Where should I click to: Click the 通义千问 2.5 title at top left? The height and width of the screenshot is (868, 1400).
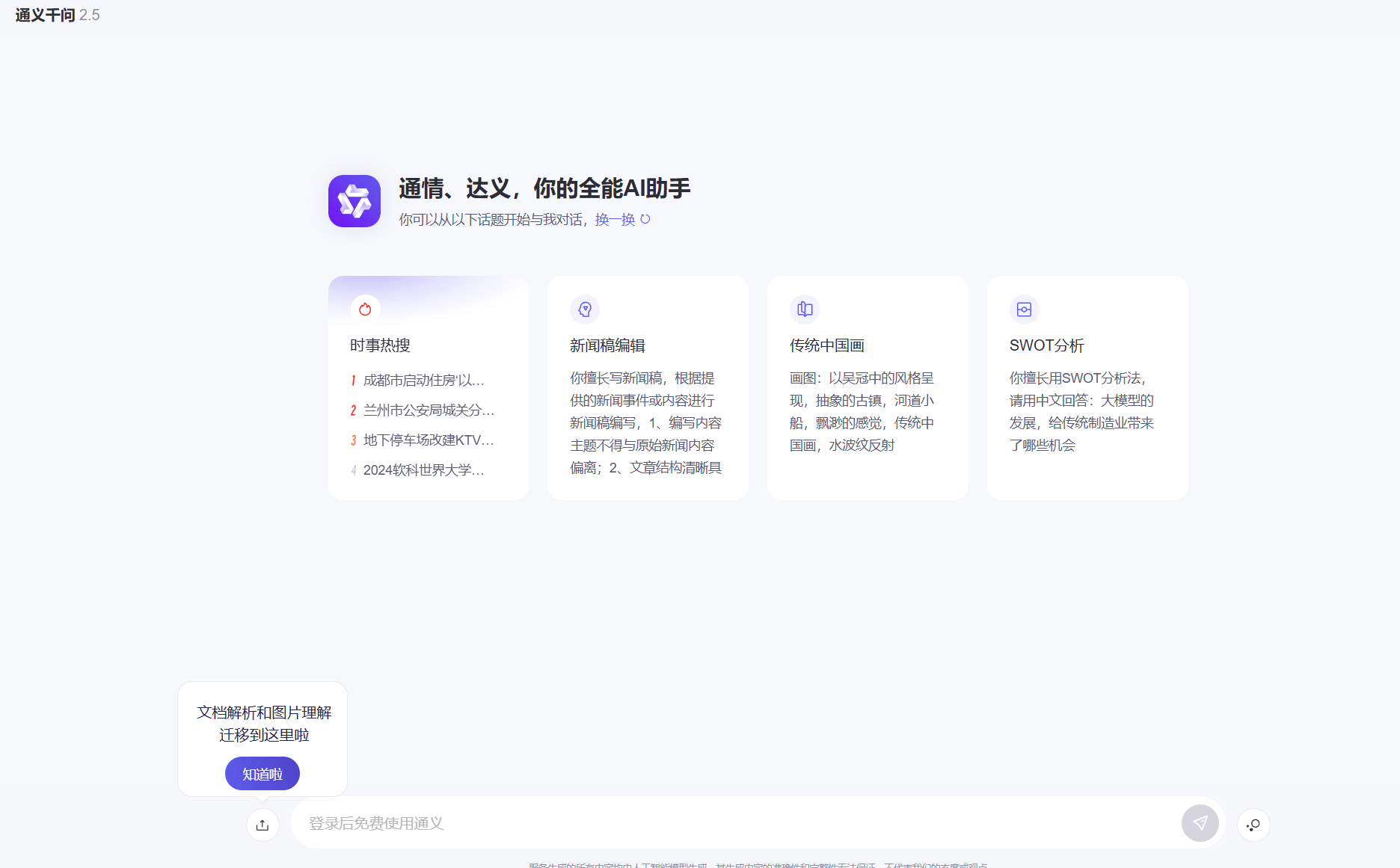pos(58,15)
